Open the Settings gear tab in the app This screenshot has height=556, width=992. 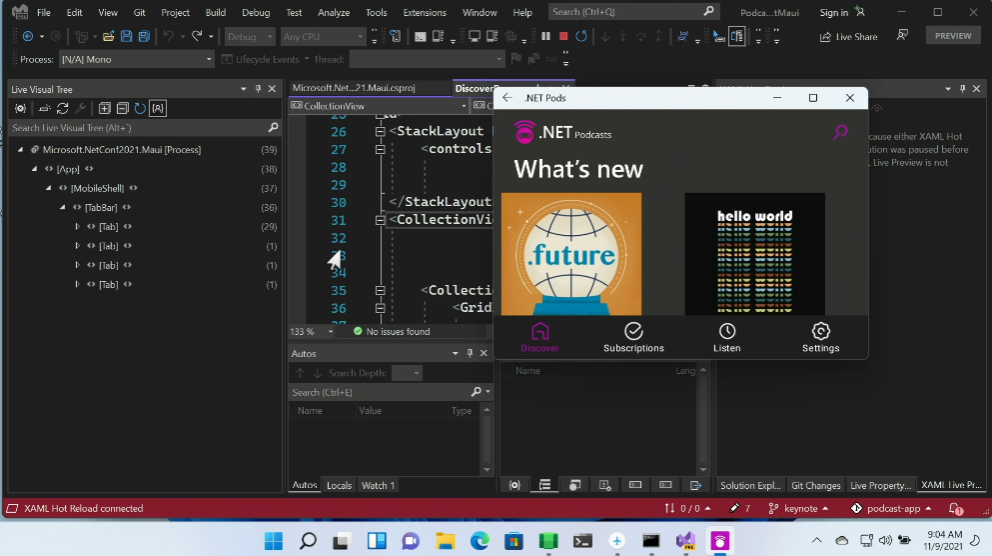point(820,337)
